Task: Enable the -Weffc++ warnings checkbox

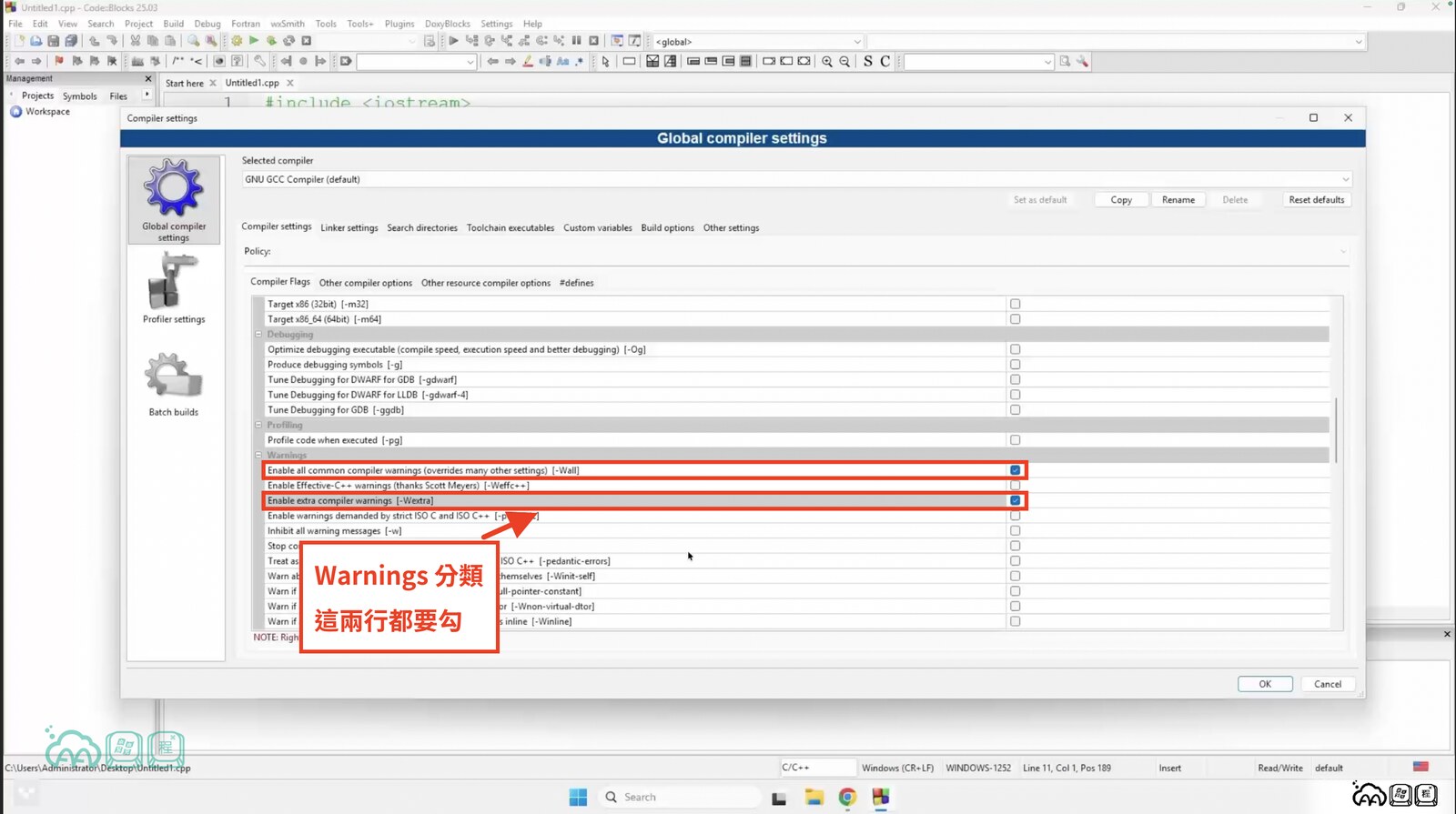Action: (1015, 486)
